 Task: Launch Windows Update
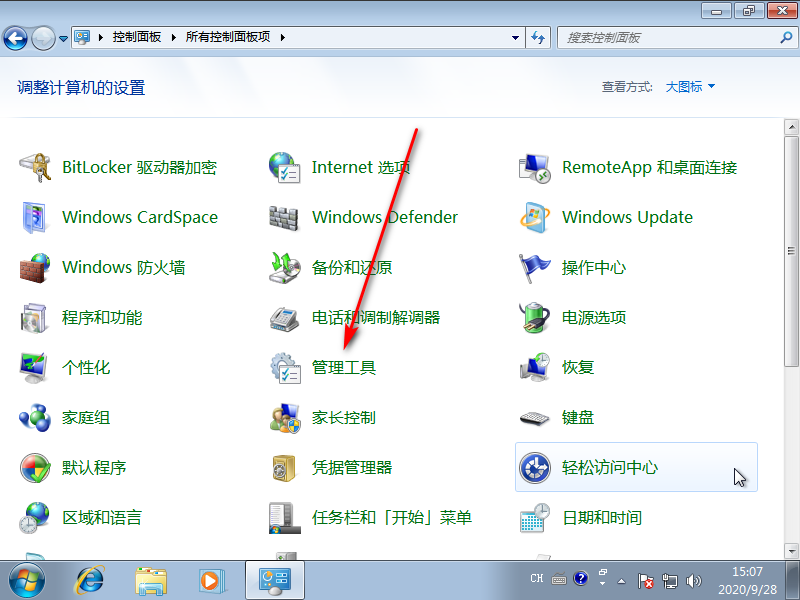628,217
